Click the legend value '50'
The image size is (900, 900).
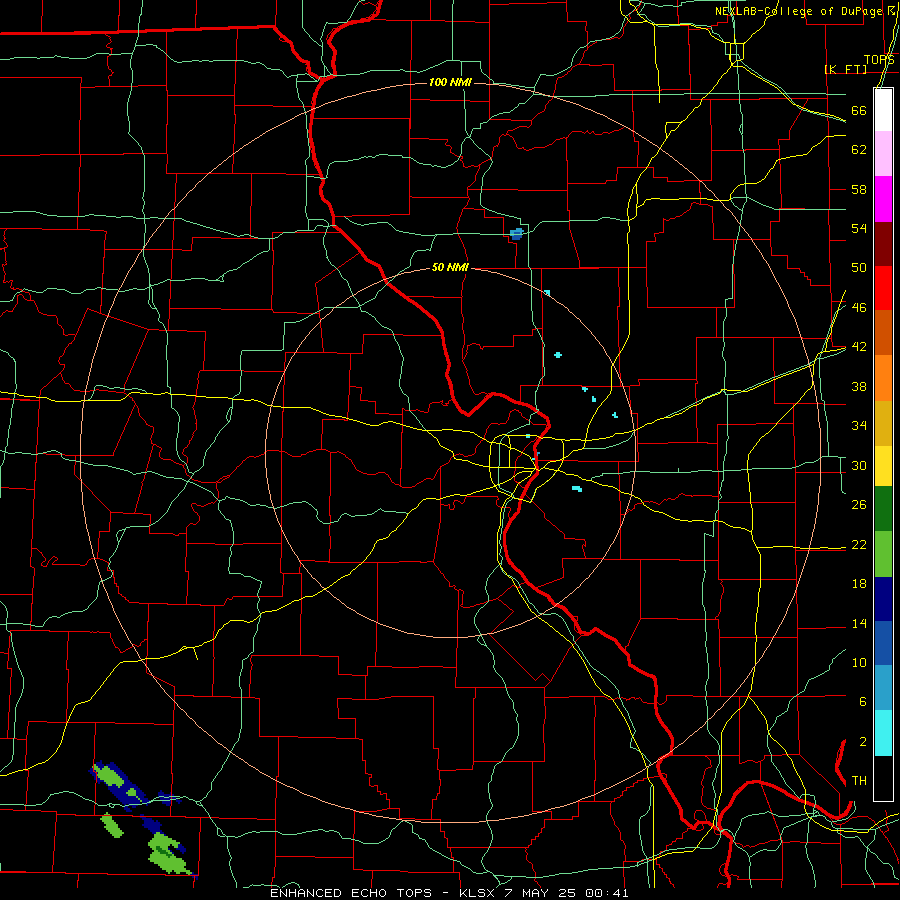[859, 268]
